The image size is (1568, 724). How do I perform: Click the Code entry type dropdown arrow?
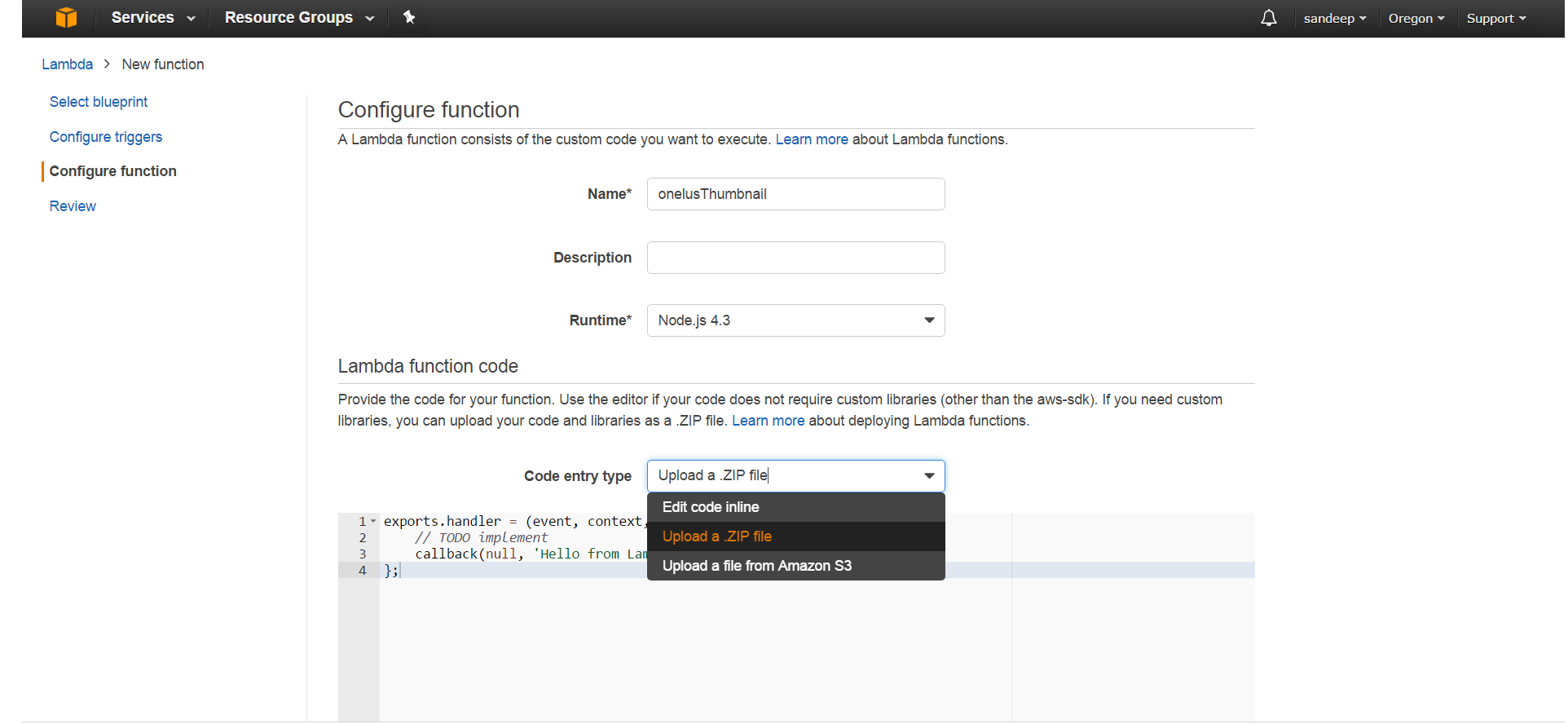click(928, 476)
